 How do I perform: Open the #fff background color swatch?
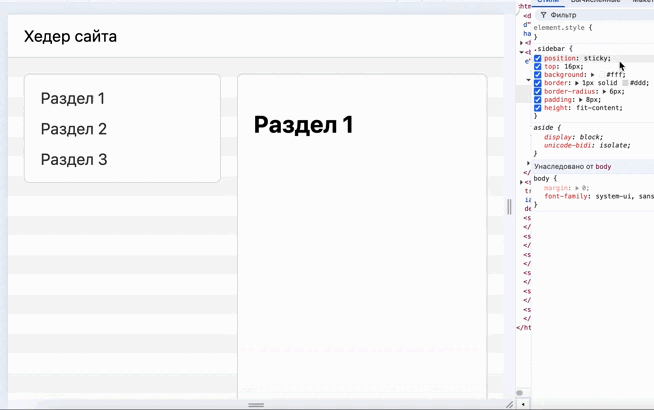coord(601,75)
